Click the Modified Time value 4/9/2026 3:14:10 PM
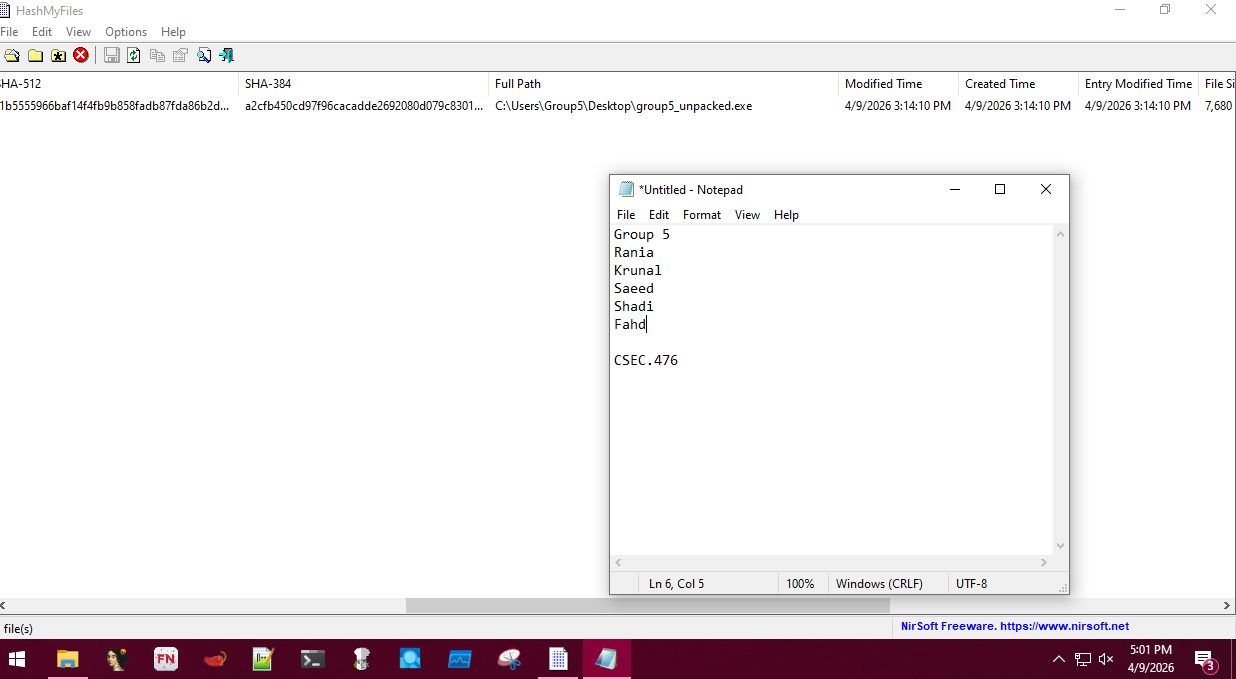This screenshot has height=679, width=1236. [898, 106]
